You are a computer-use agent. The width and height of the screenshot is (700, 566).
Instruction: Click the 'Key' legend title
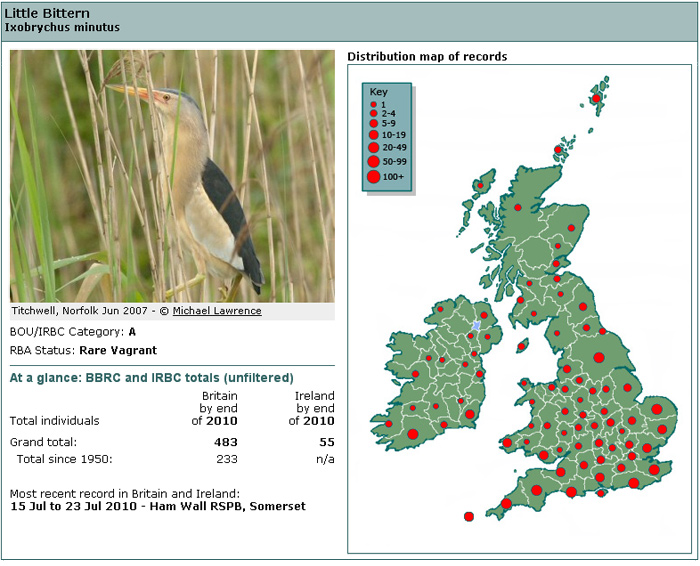coord(378,92)
